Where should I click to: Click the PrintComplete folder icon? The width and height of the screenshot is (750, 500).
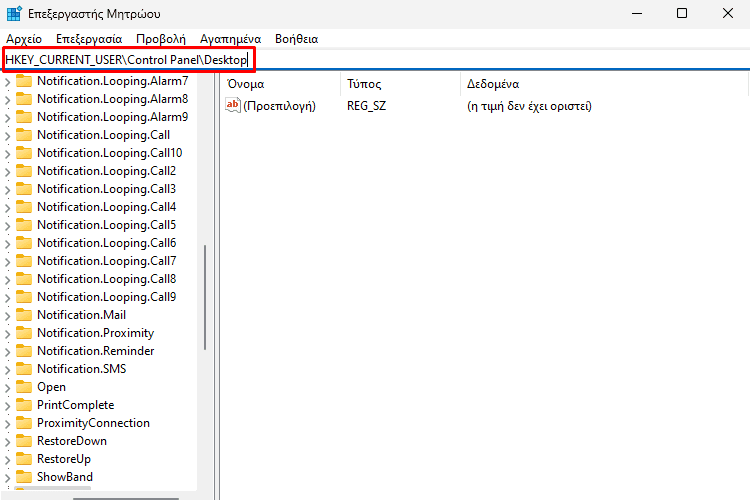(24, 405)
